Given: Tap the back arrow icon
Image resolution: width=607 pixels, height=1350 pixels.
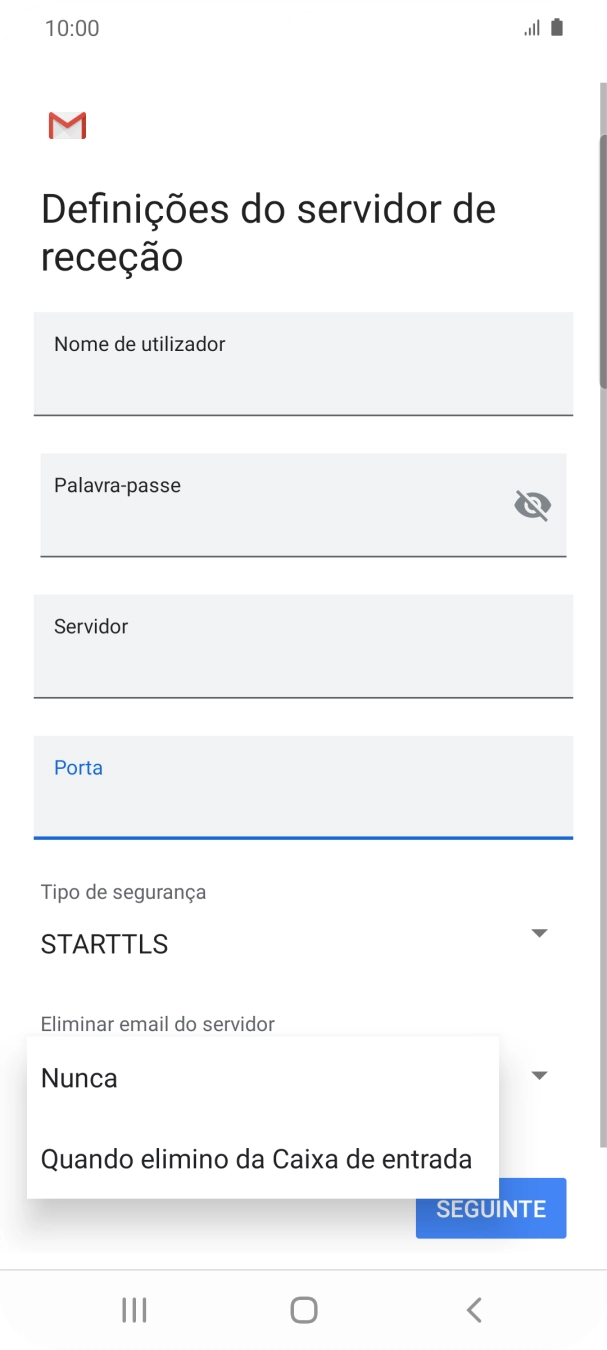Looking at the screenshot, I should tap(473, 1309).
